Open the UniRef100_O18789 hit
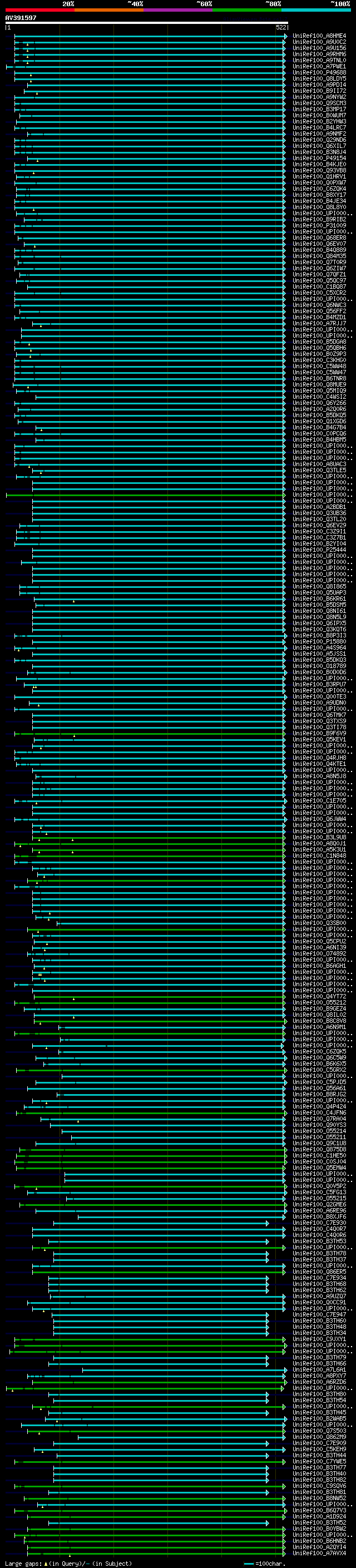The image size is (356, 1568). coord(319,666)
